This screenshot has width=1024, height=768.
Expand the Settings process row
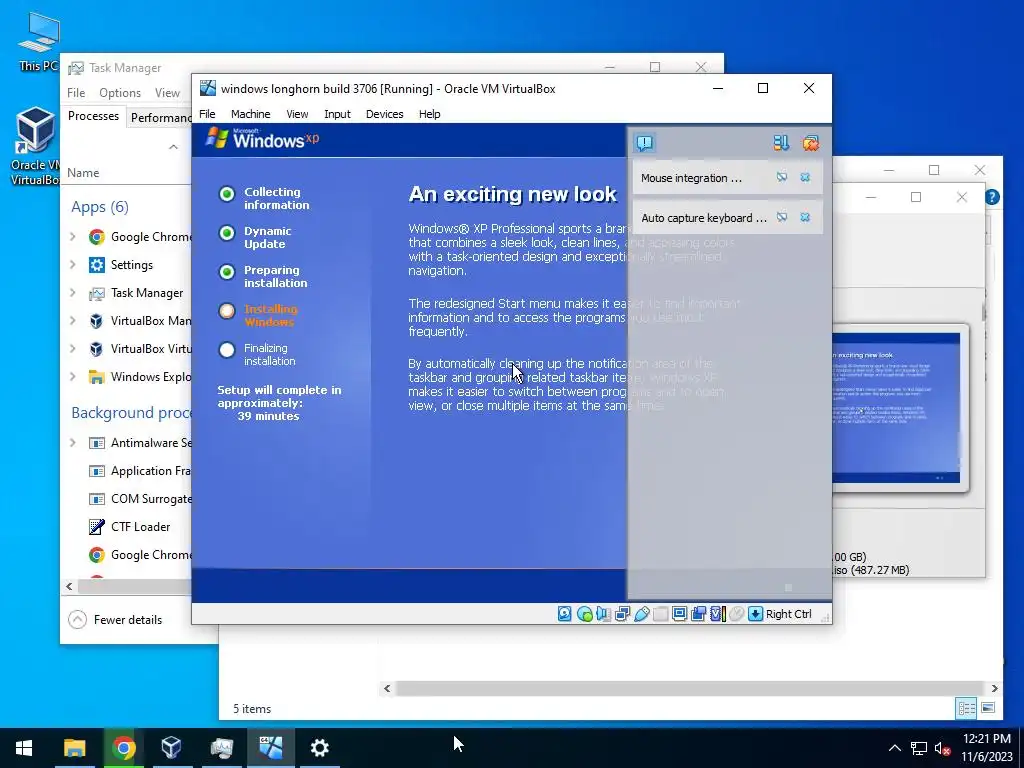(72, 264)
